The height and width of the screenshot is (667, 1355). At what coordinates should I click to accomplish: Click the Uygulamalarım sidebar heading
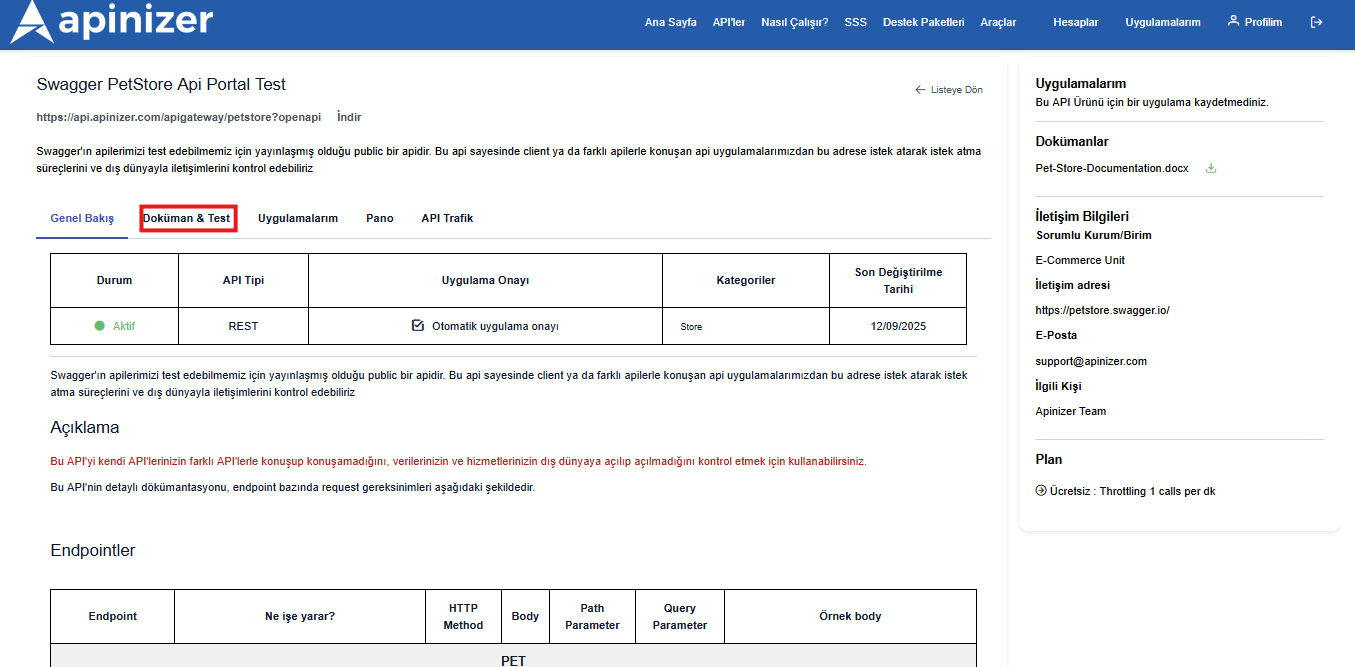pos(1081,83)
